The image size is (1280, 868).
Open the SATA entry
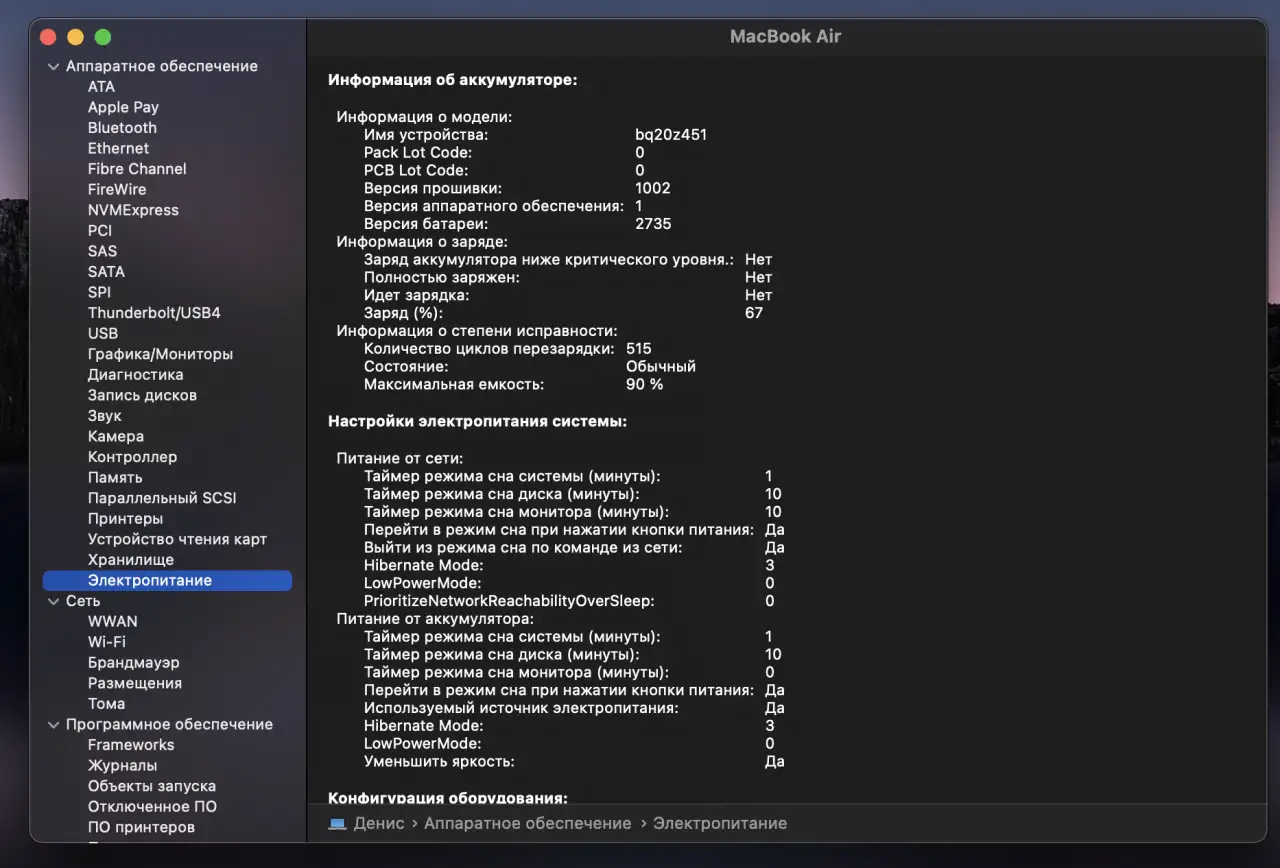pos(106,272)
